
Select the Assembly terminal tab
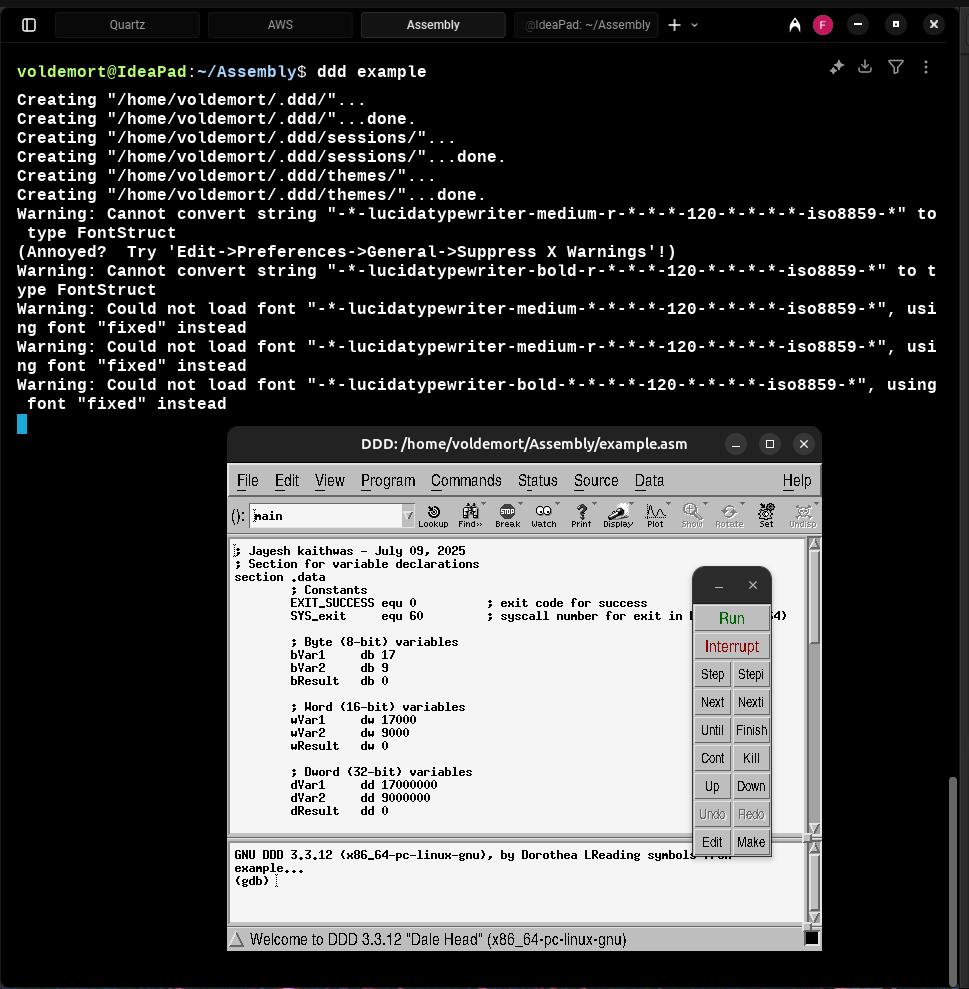pos(433,25)
